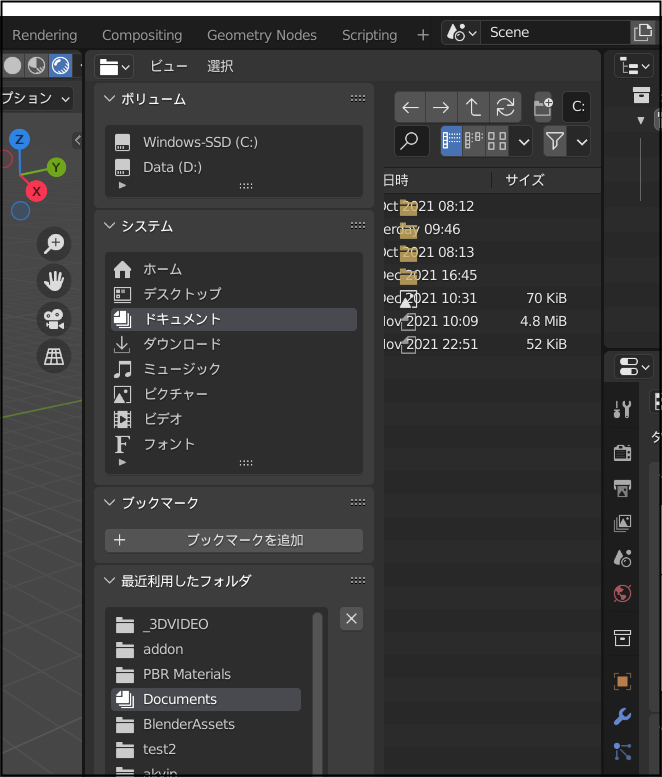Screen dimensions: 662x777
Task: Click the Scene name field
Action: (x=555, y=33)
